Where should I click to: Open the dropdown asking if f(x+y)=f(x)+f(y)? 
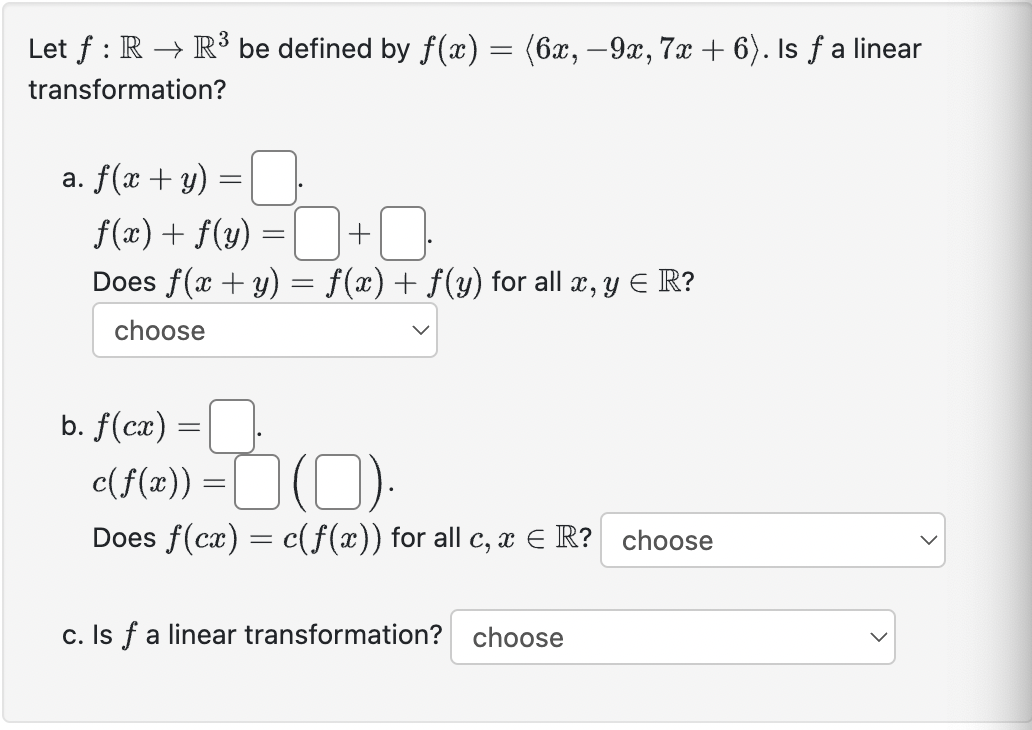[264, 330]
